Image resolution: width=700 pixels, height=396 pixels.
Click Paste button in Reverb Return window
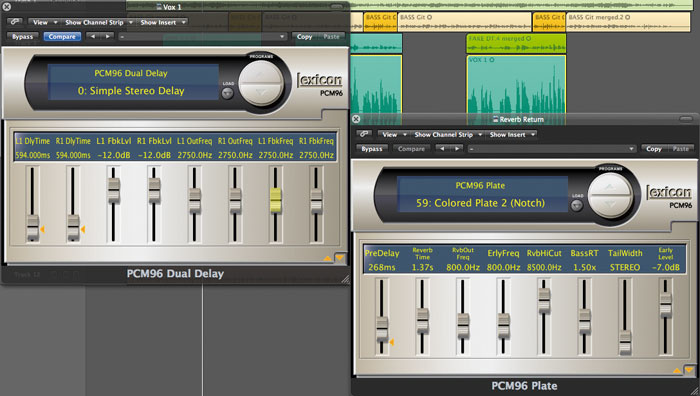(681, 149)
